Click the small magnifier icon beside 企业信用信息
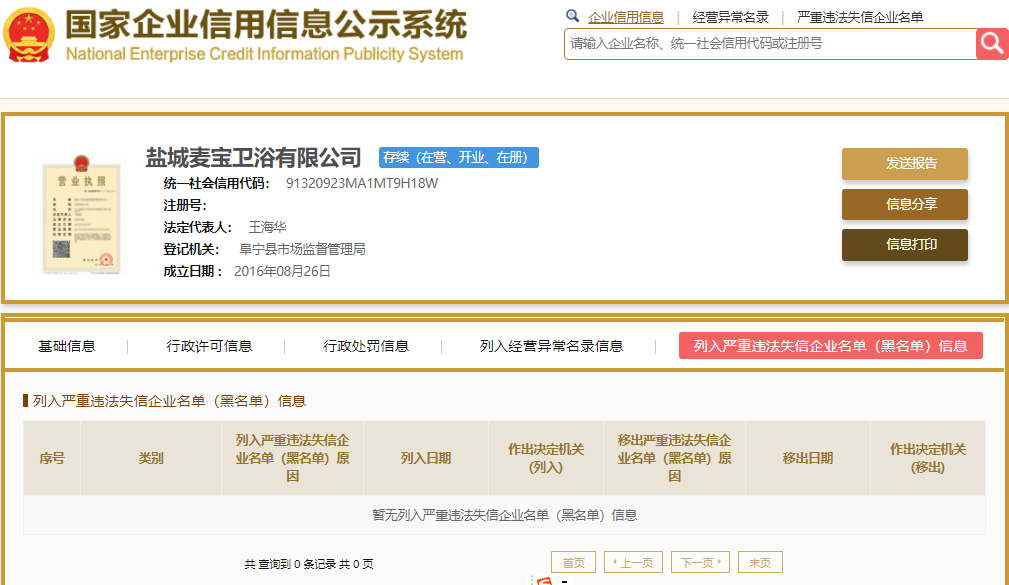This screenshot has width=1009, height=585. coord(572,16)
